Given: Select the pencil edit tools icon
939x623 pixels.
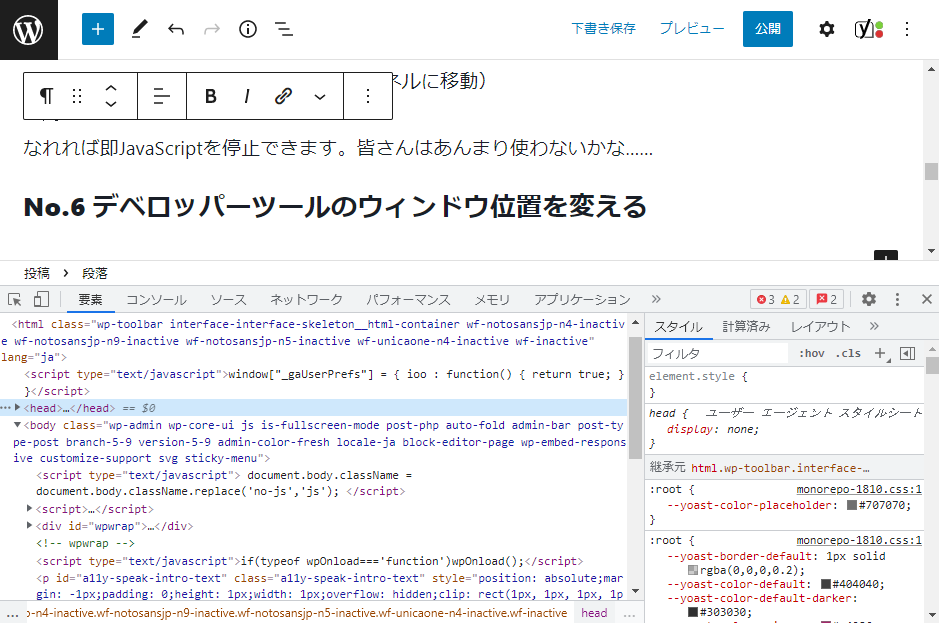Looking at the screenshot, I should pyautogui.click(x=139, y=29).
